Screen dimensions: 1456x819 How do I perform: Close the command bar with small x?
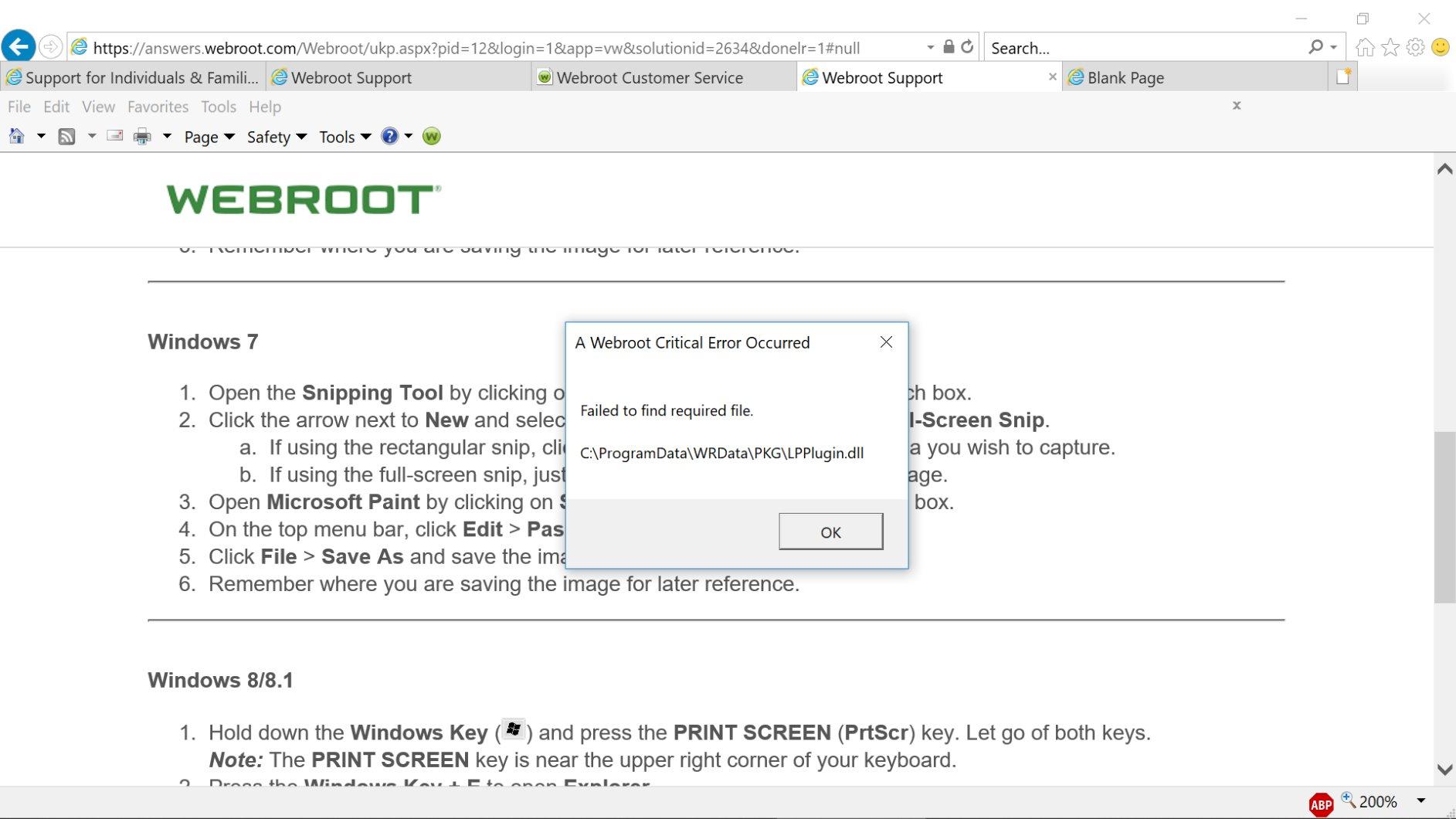click(1237, 105)
